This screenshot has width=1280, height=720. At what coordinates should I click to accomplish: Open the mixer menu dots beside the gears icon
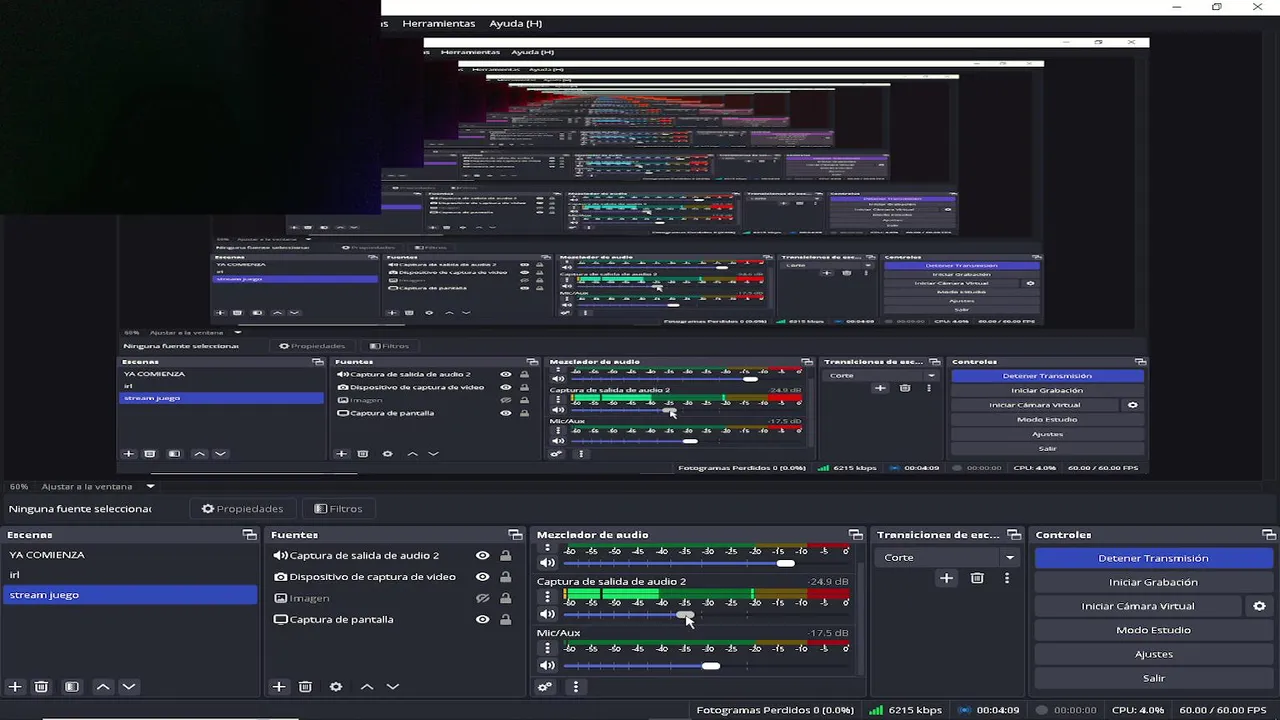click(575, 687)
